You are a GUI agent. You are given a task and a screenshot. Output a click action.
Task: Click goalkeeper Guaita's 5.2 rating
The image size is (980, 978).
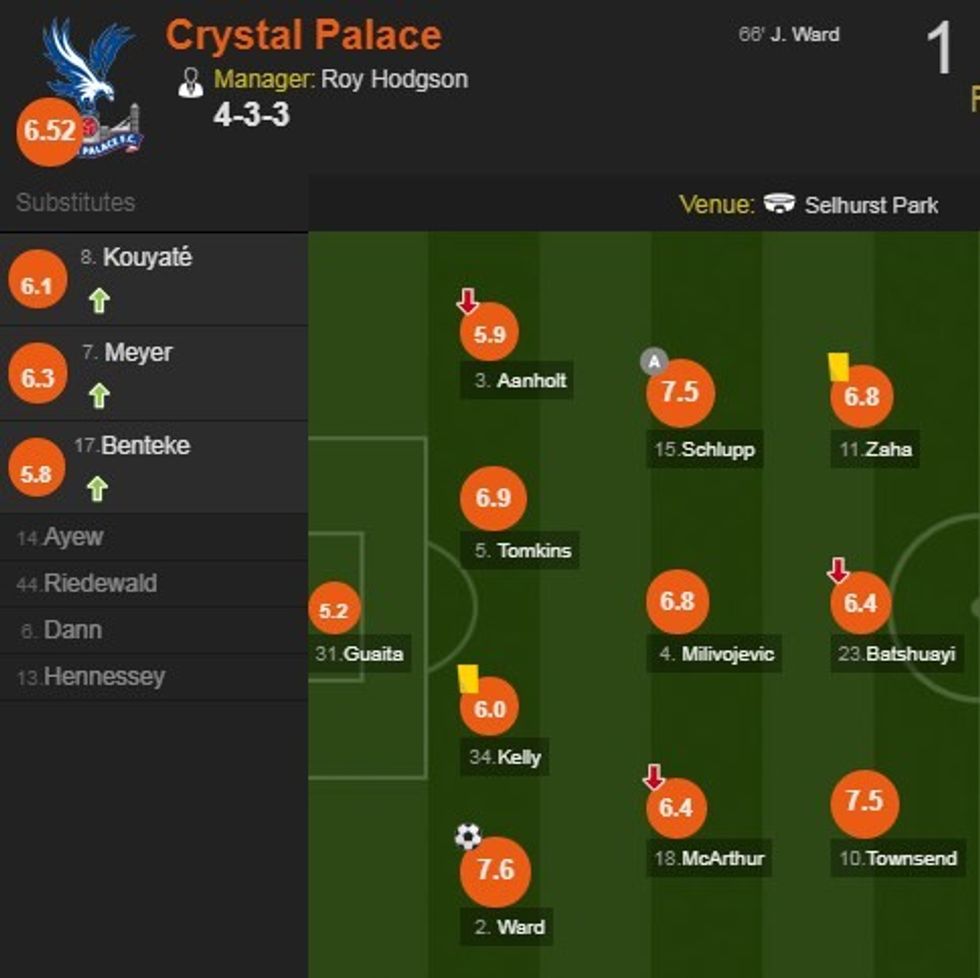(333, 610)
